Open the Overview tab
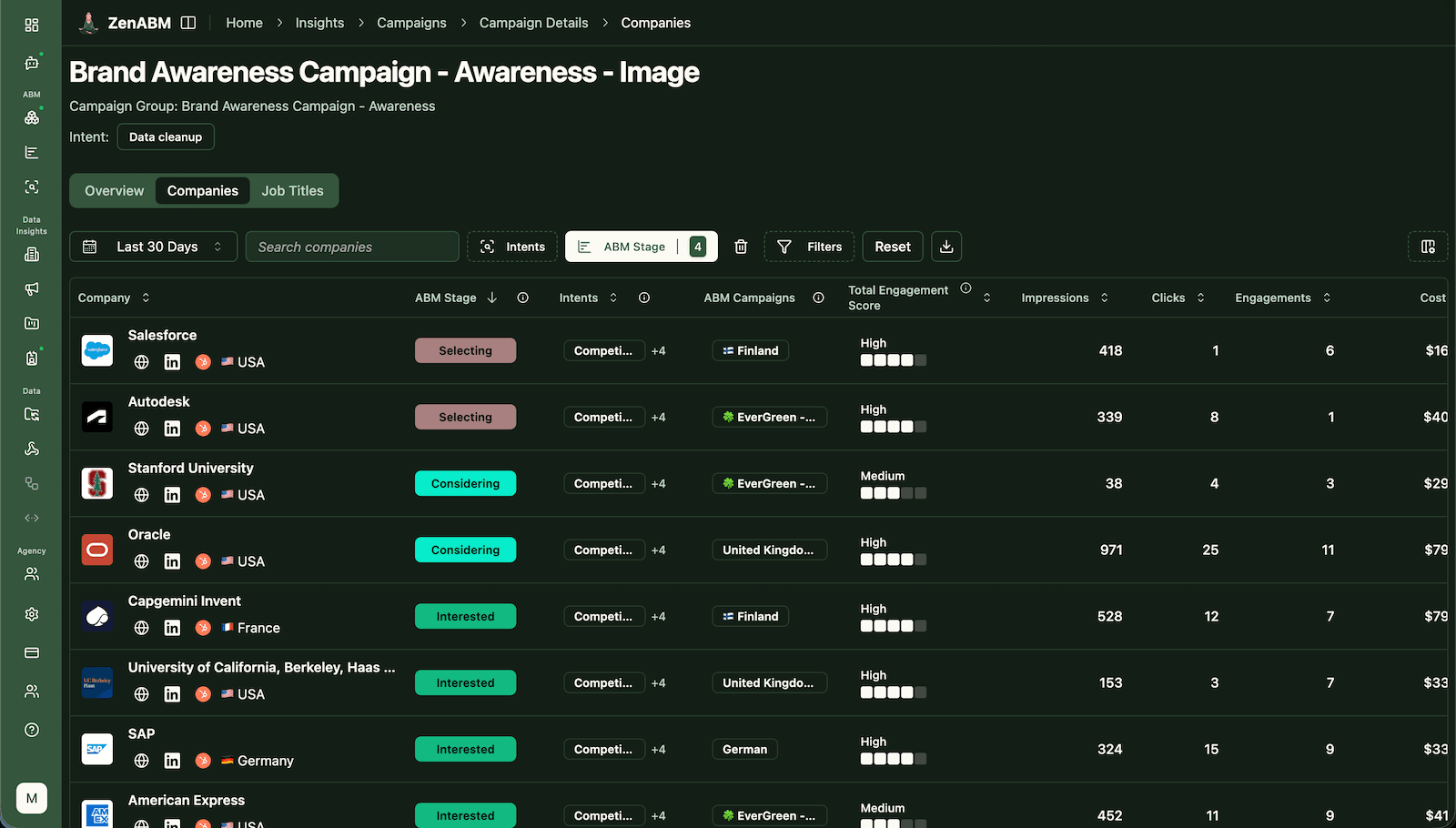Image resolution: width=1456 pixels, height=828 pixels. [114, 190]
